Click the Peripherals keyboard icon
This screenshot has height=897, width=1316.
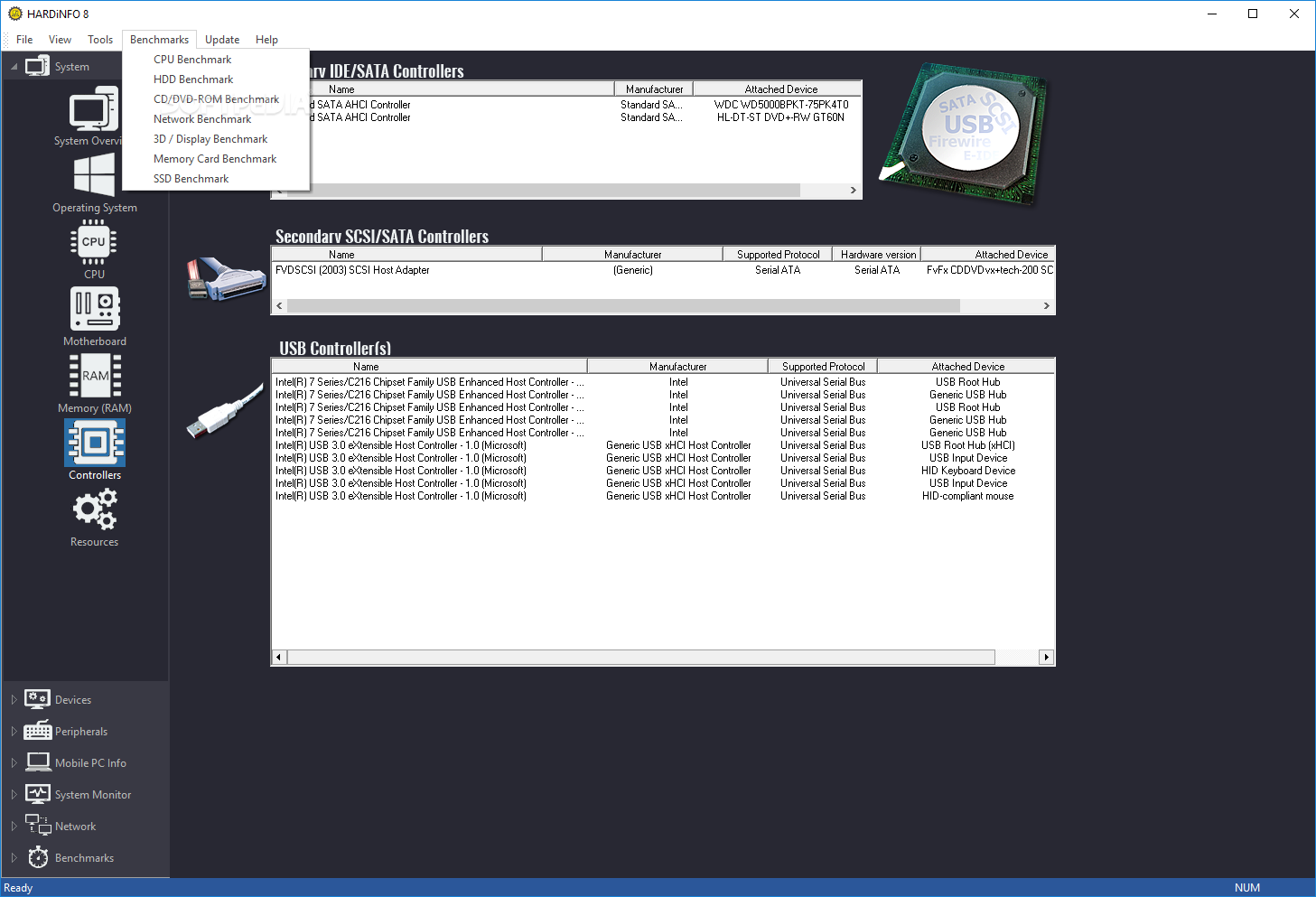(x=38, y=731)
